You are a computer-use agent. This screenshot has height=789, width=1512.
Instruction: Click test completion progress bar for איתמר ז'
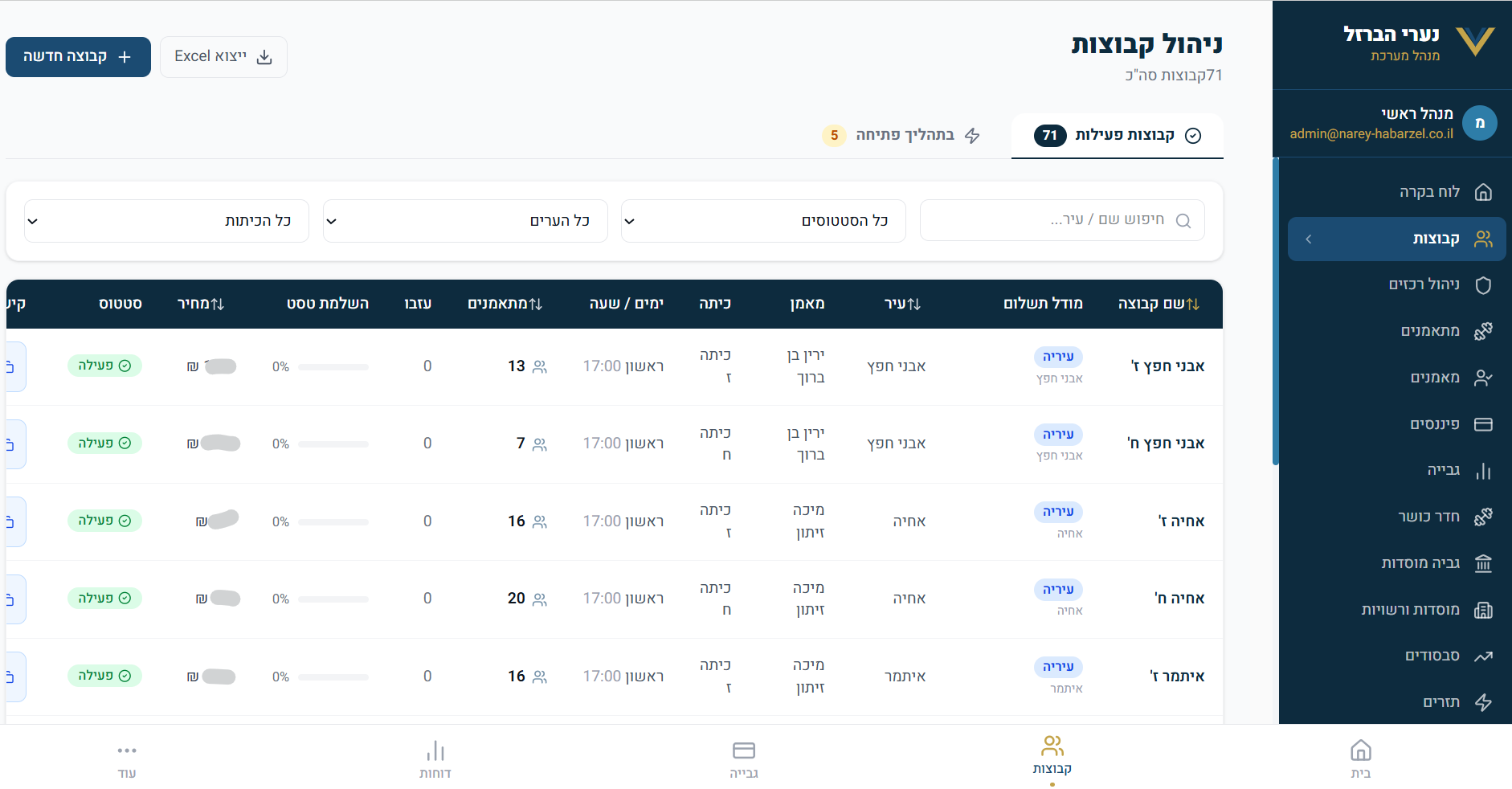pos(333,677)
